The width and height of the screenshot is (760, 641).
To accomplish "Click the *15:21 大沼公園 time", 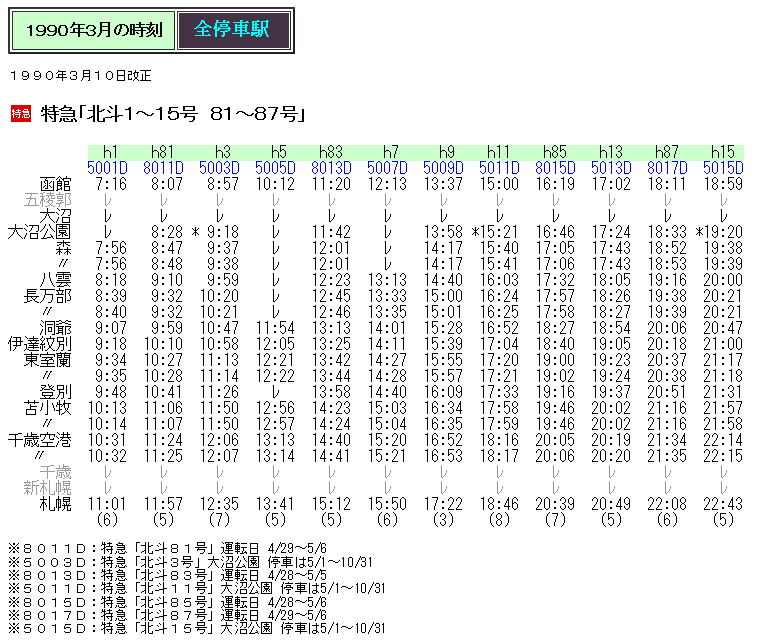I will [x=495, y=232].
